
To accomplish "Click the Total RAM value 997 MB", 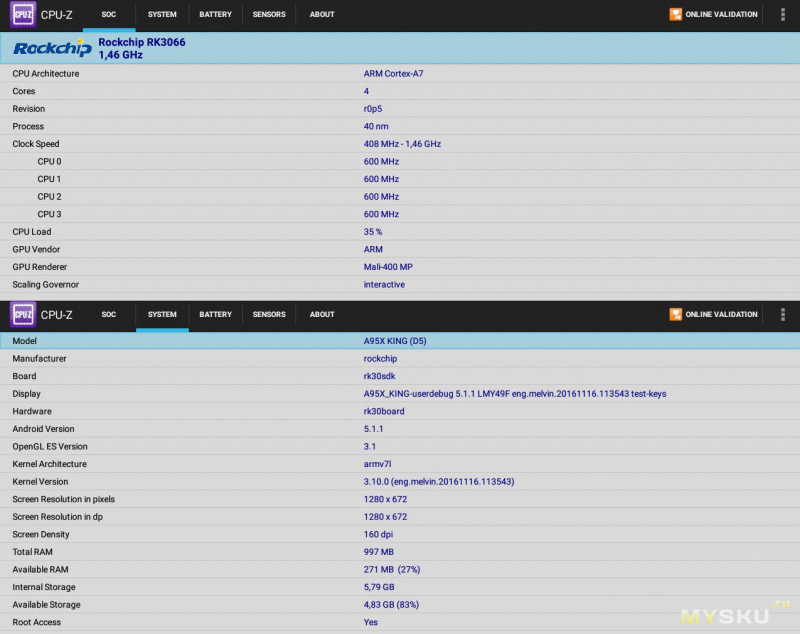I will tap(379, 552).
